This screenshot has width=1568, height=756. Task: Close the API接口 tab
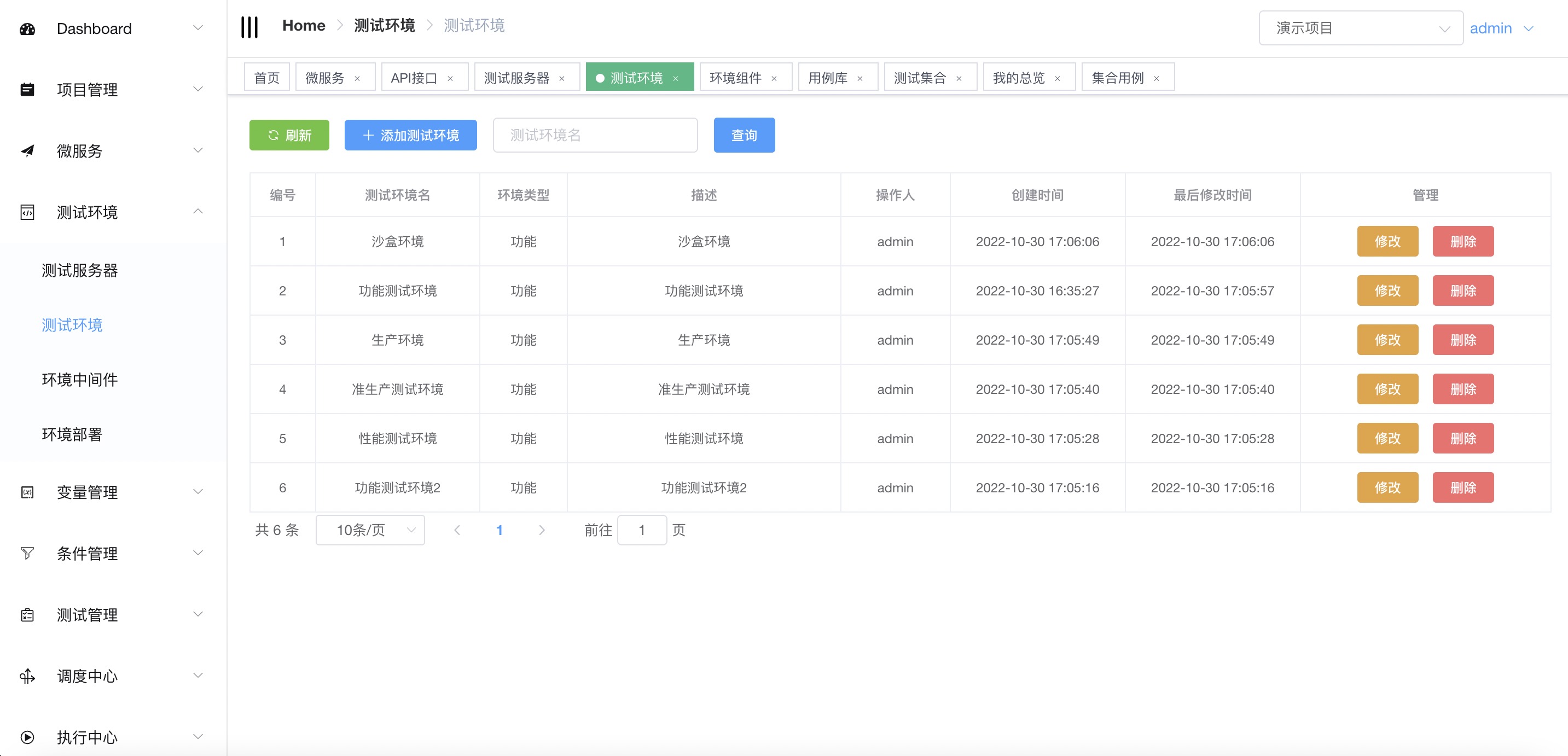(x=450, y=78)
